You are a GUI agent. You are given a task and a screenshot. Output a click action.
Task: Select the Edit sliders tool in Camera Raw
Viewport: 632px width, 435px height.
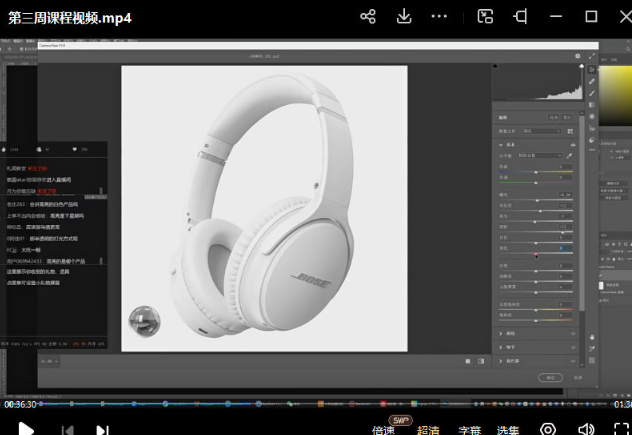tap(592, 69)
